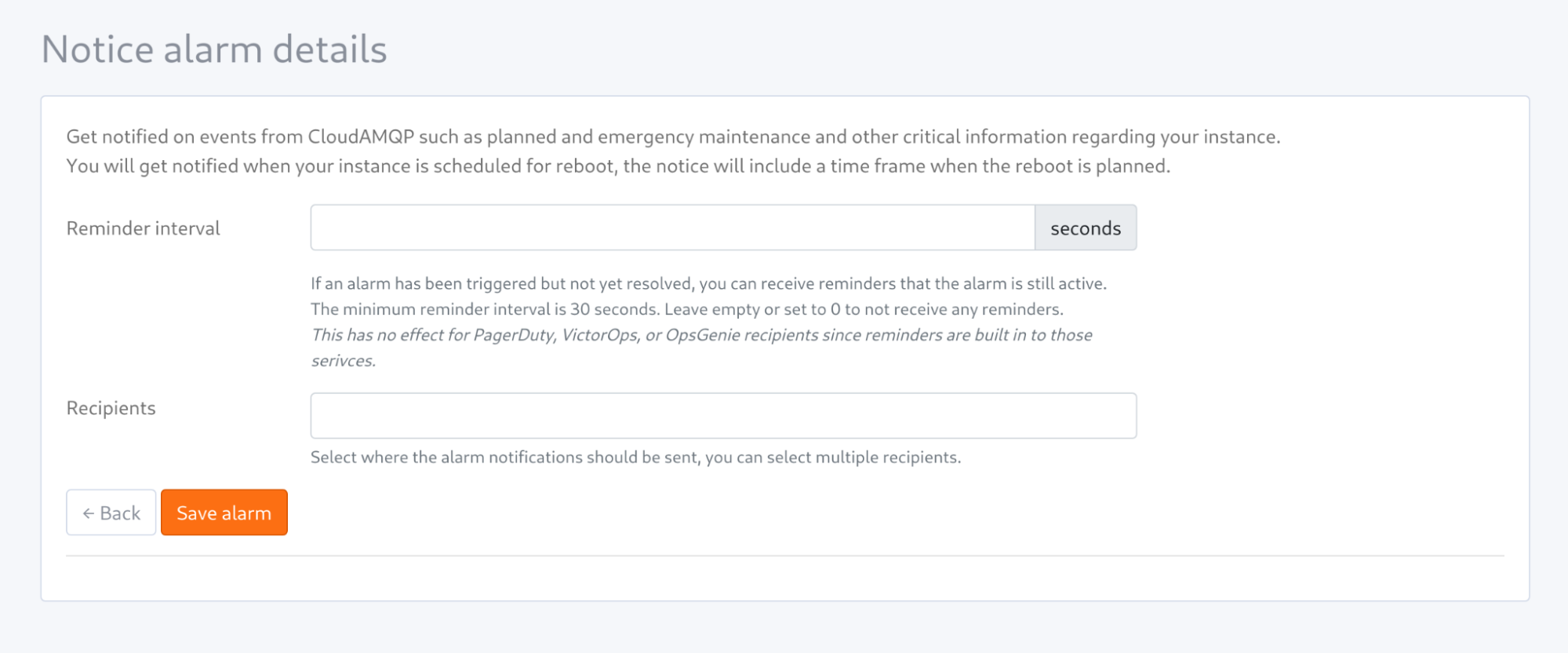Click the Reminder interval input field

(673, 228)
